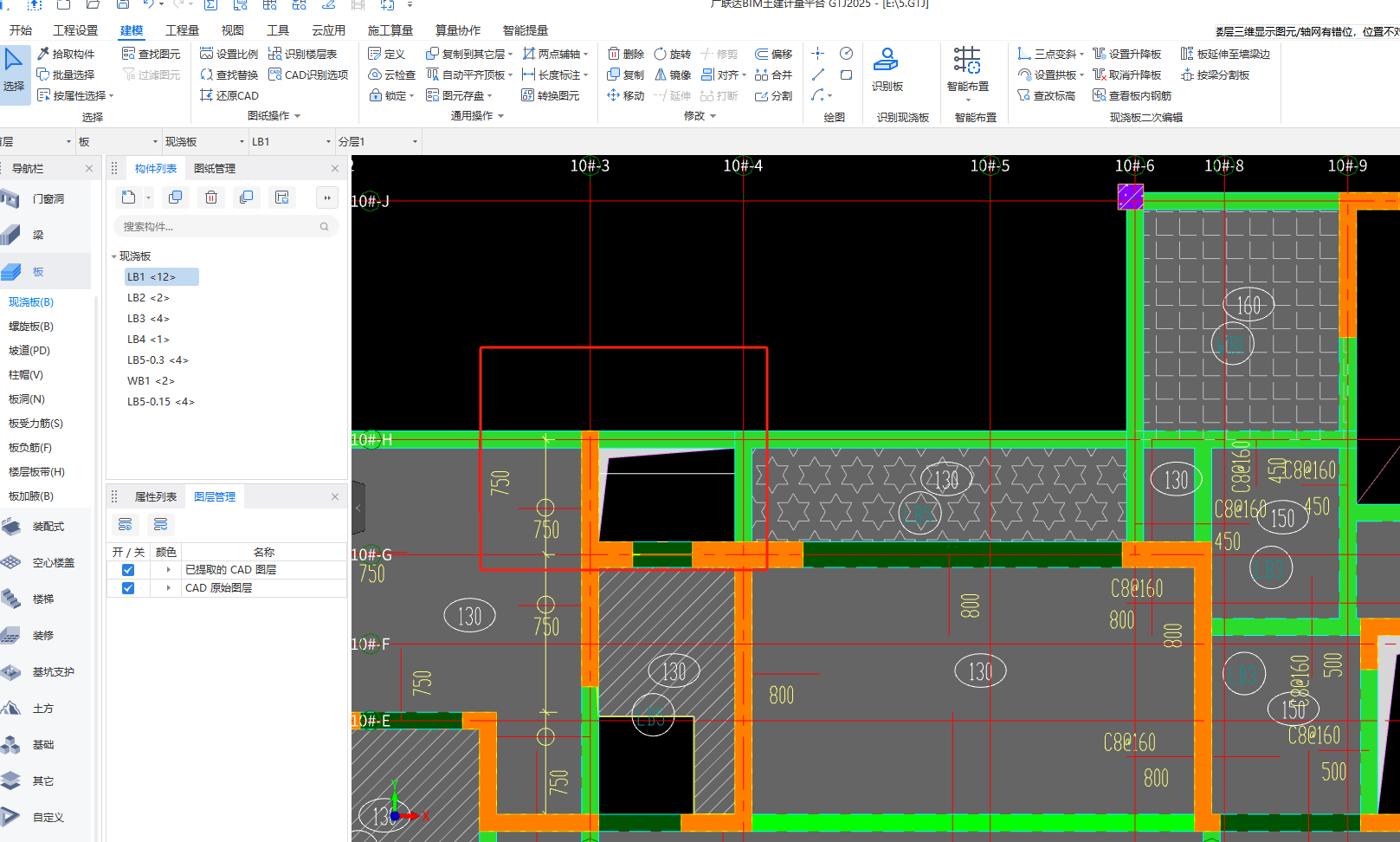Select 装配式 in the navigation bar
Image resolution: width=1400 pixels, height=842 pixels.
[x=48, y=526]
